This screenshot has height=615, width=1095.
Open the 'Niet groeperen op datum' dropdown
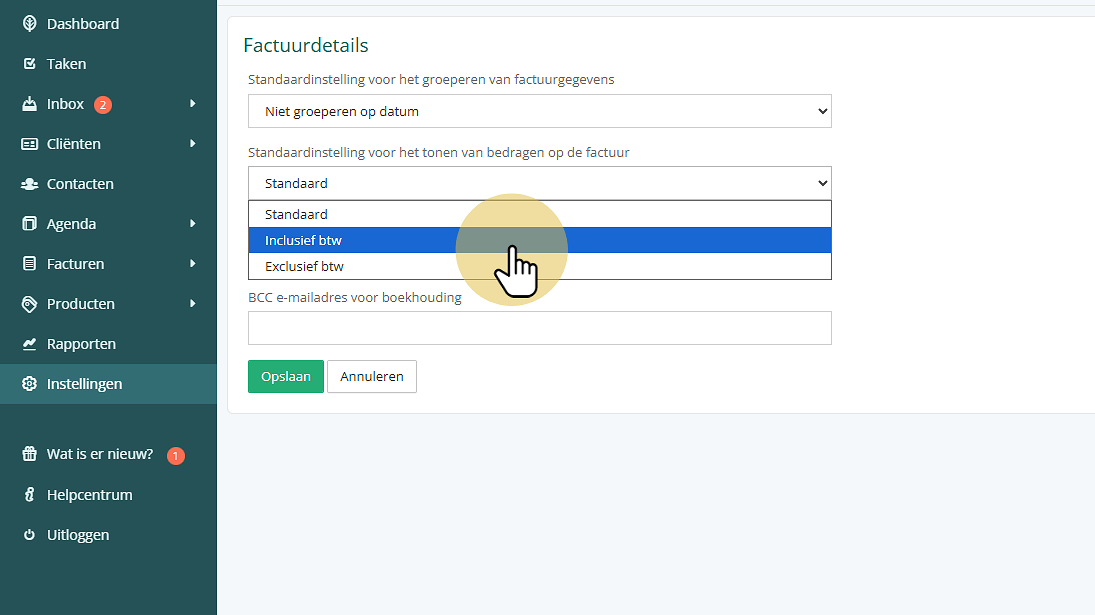coord(540,111)
